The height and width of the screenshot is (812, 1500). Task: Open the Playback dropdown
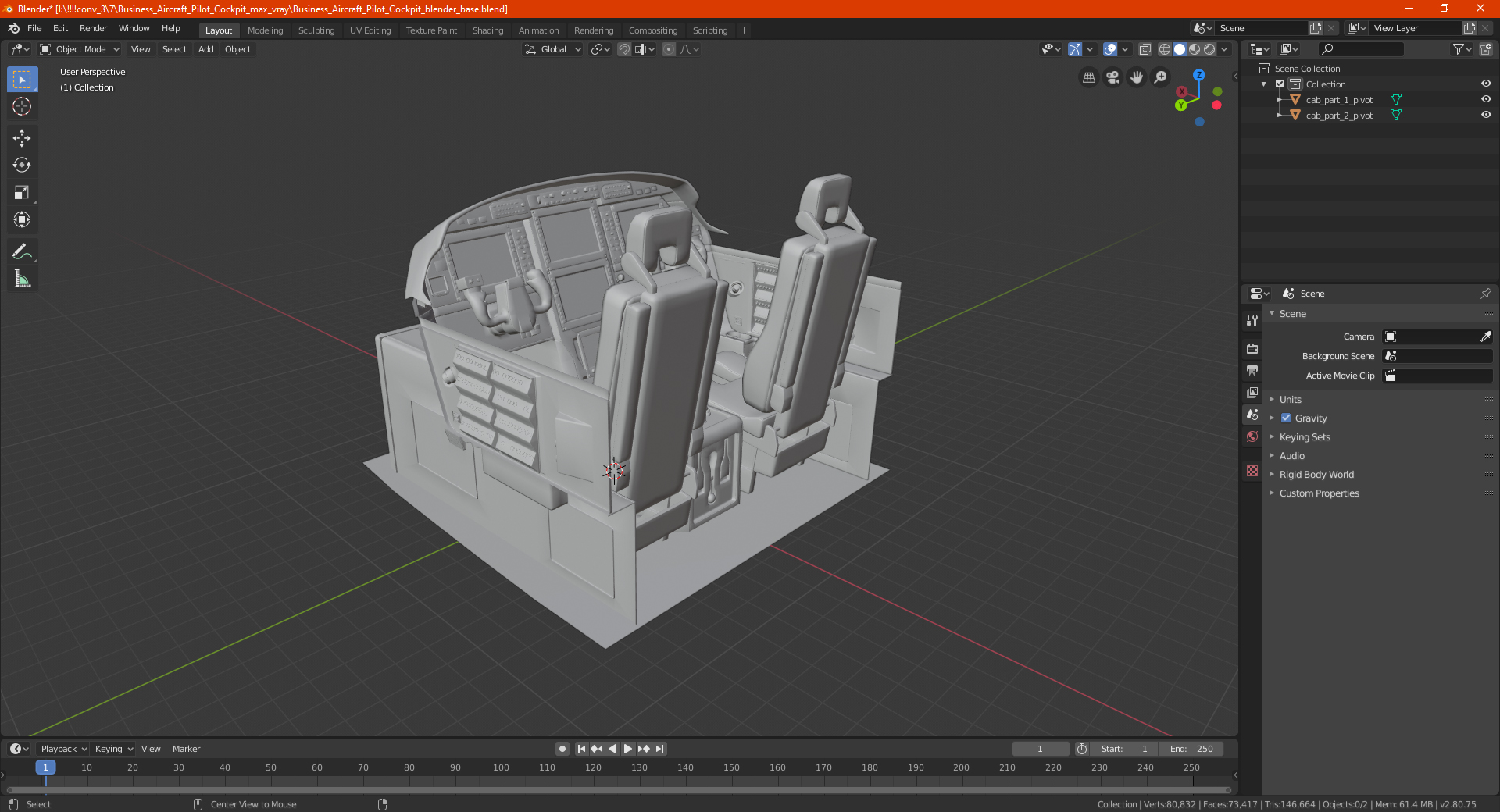pyautogui.click(x=62, y=749)
